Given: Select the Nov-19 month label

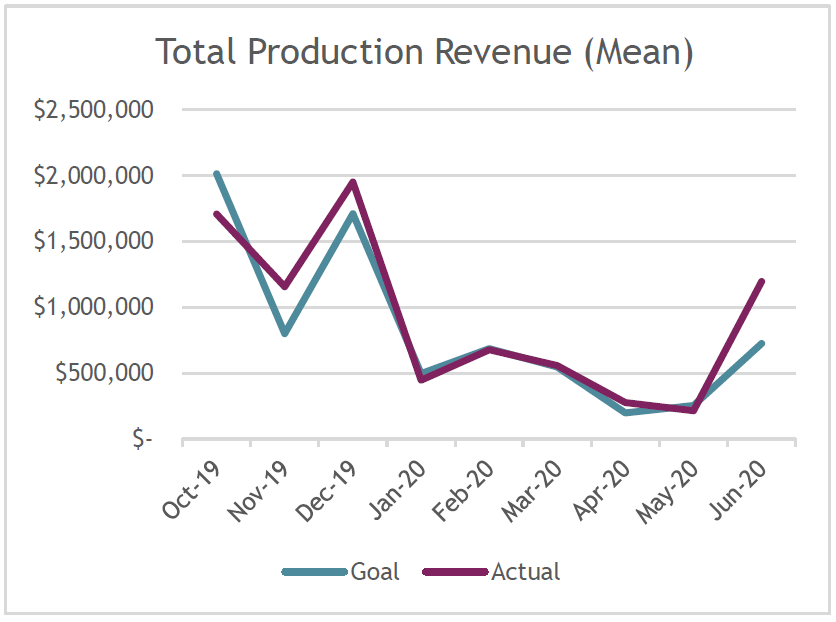Looking at the screenshot, I should point(258,491).
